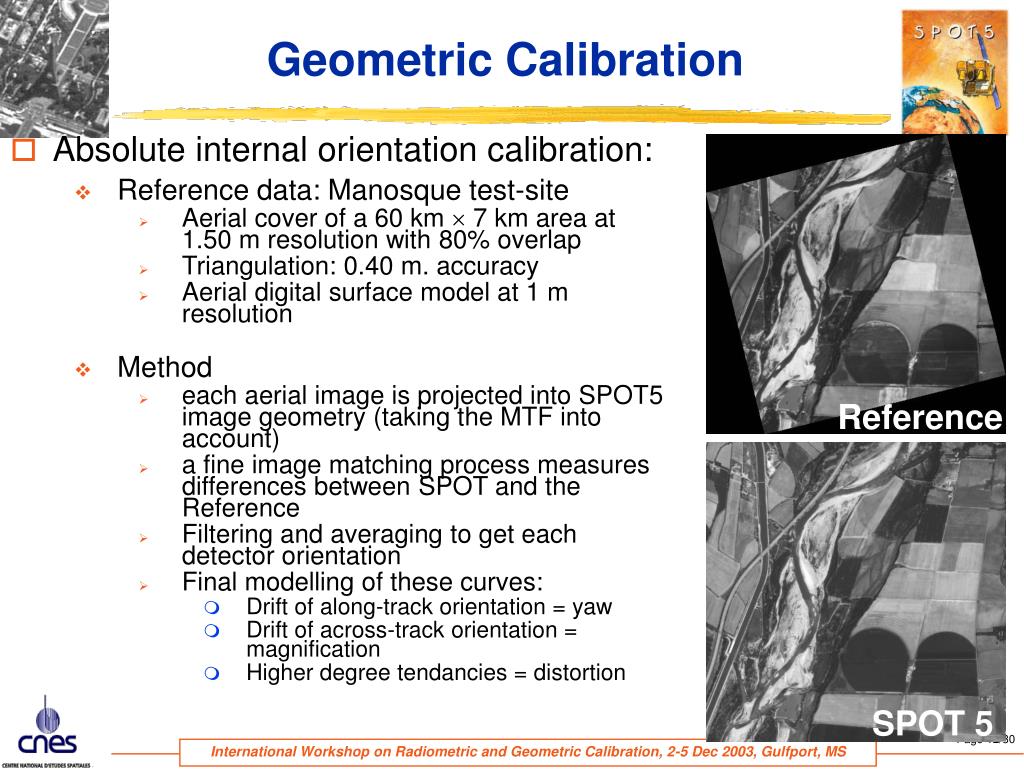This screenshot has height=771, width=1024.
Task: Click 'Triangulation: 0.40 m. accuracy' line
Action: click(x=360, y=266)
